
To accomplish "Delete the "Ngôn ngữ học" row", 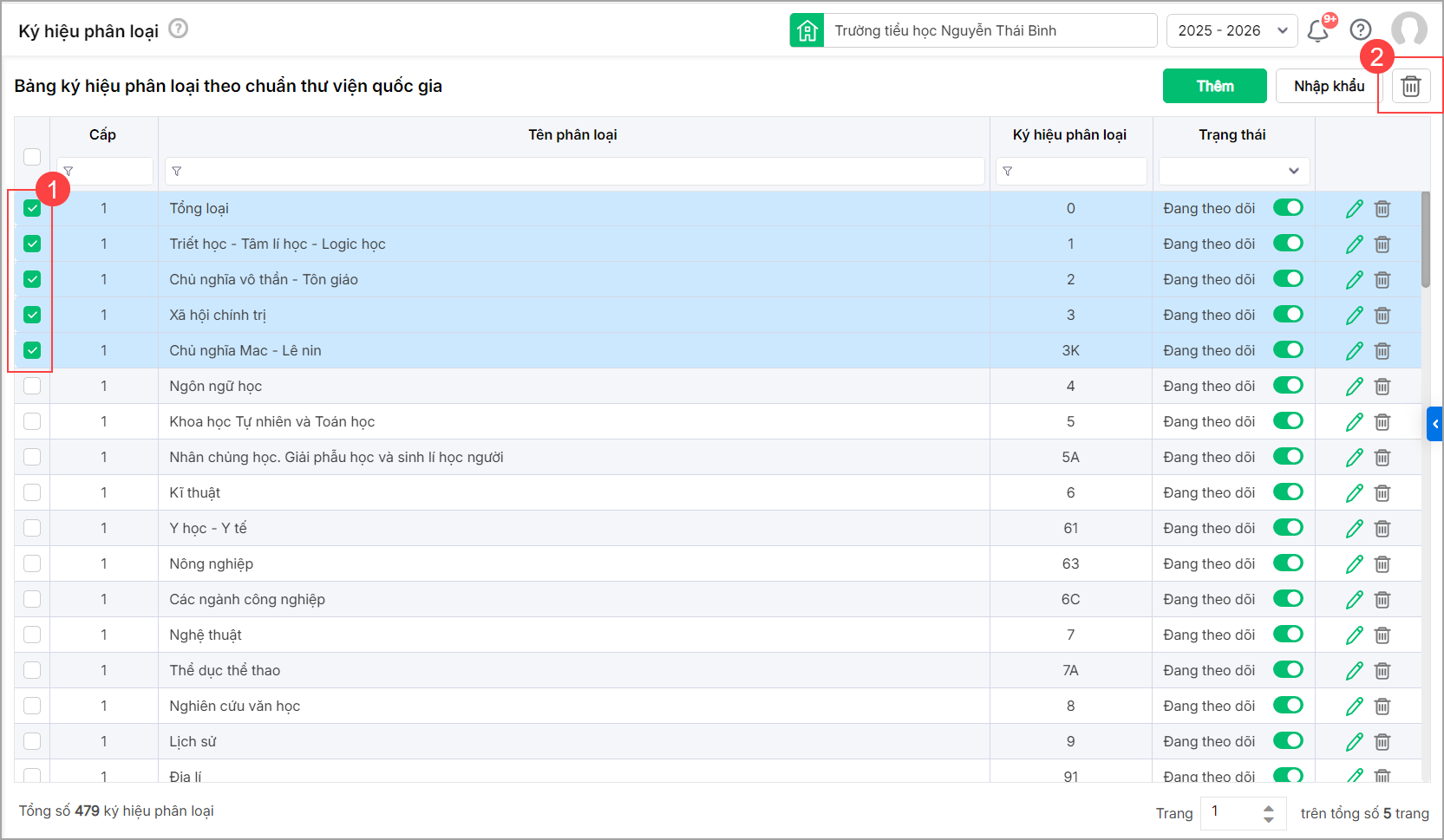I will [x=1382, y=387].
